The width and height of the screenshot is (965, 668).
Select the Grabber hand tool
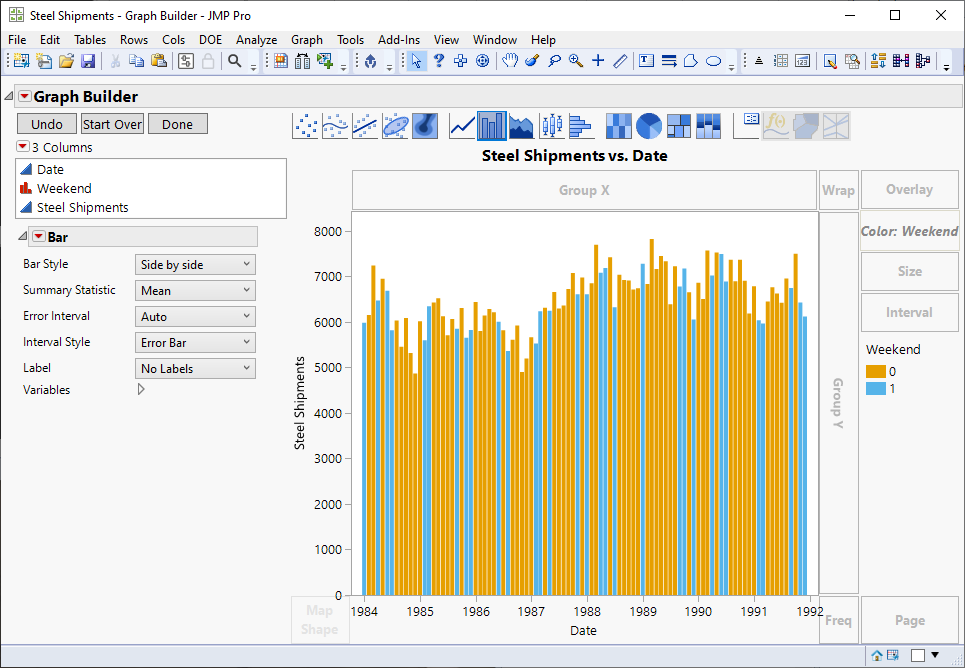[510, 60]
